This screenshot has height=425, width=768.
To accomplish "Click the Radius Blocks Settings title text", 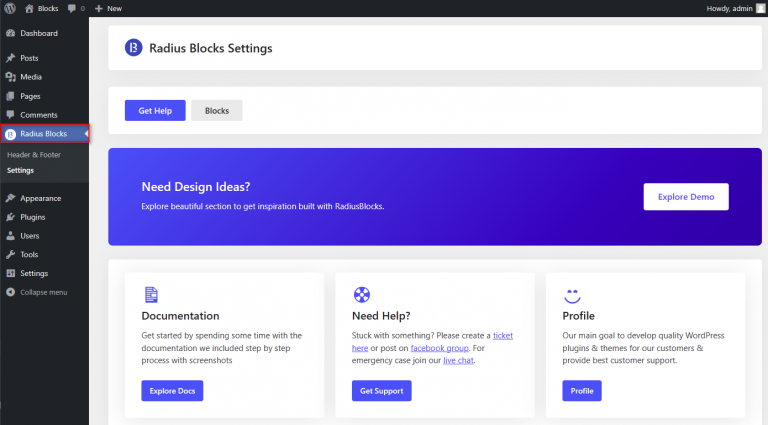I will pyautogui.click(x=211, y=48).
